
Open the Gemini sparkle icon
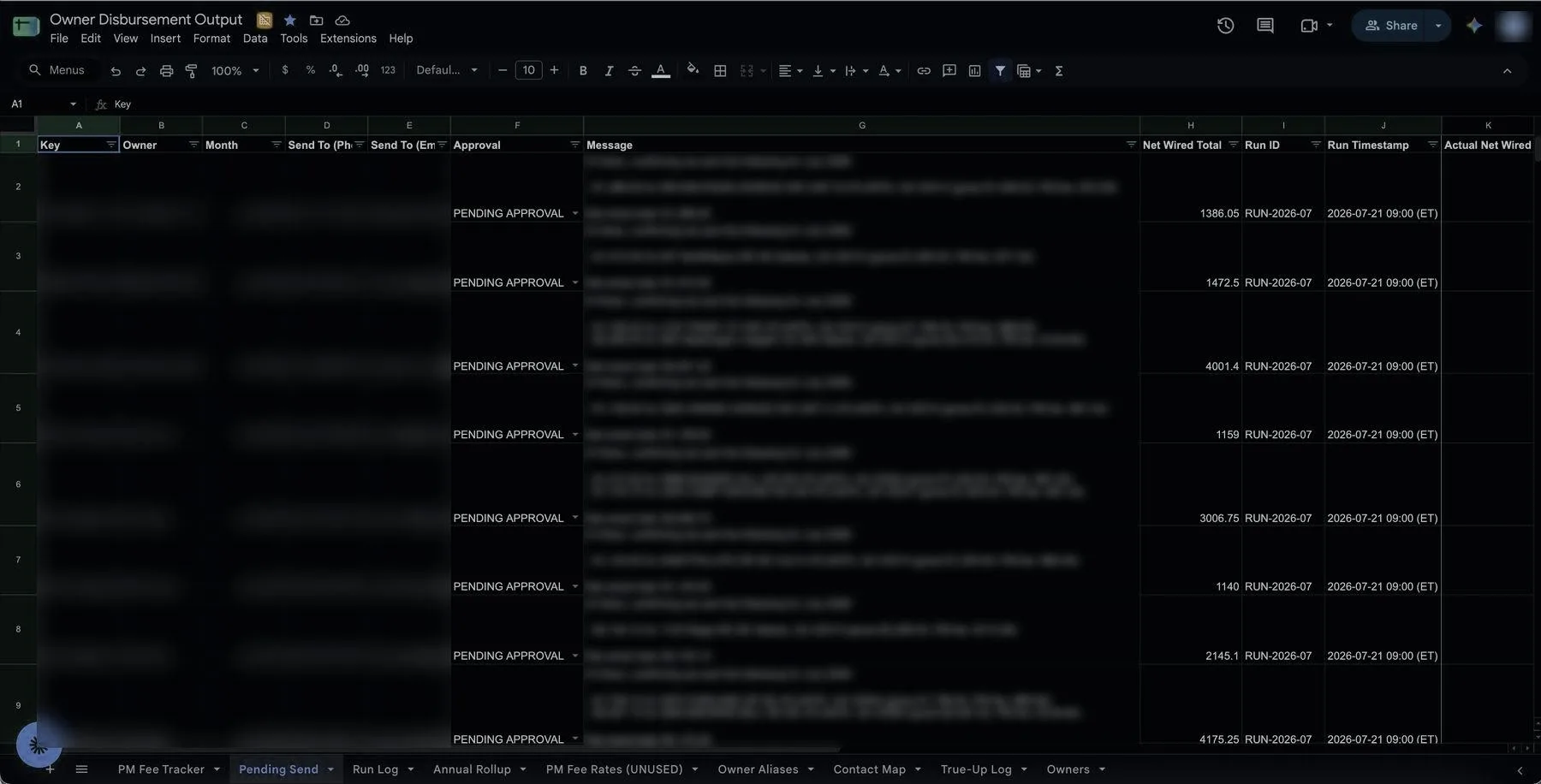[1473, 26]
